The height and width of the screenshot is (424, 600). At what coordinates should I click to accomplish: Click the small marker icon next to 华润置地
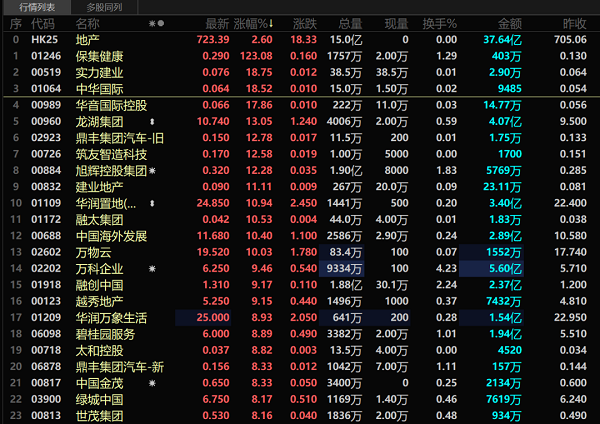[x=152, y=204]
